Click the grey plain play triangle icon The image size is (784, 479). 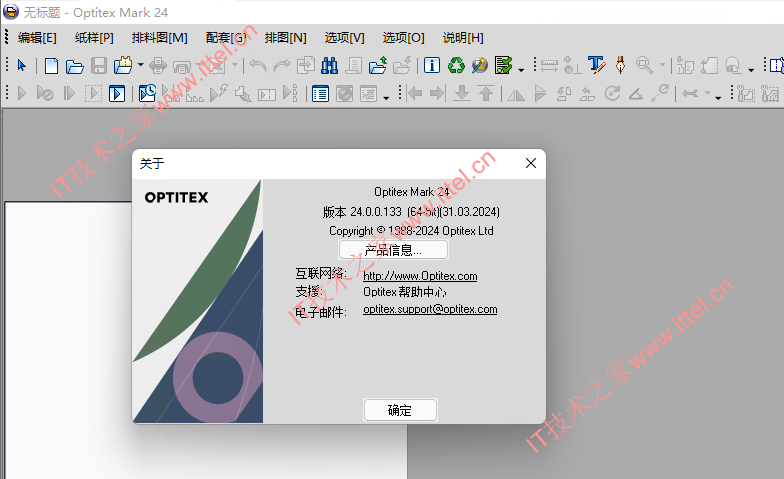coord(22,93)
